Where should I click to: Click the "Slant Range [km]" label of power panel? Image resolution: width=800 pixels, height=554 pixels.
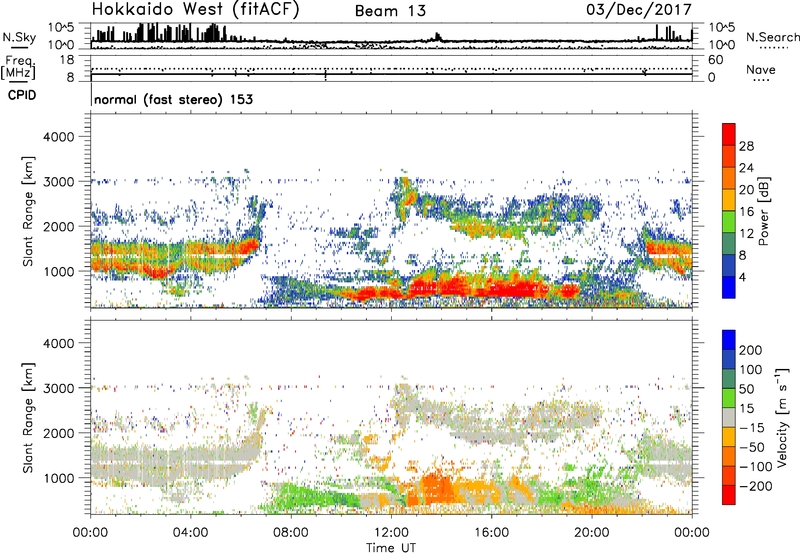click(28, 211)
